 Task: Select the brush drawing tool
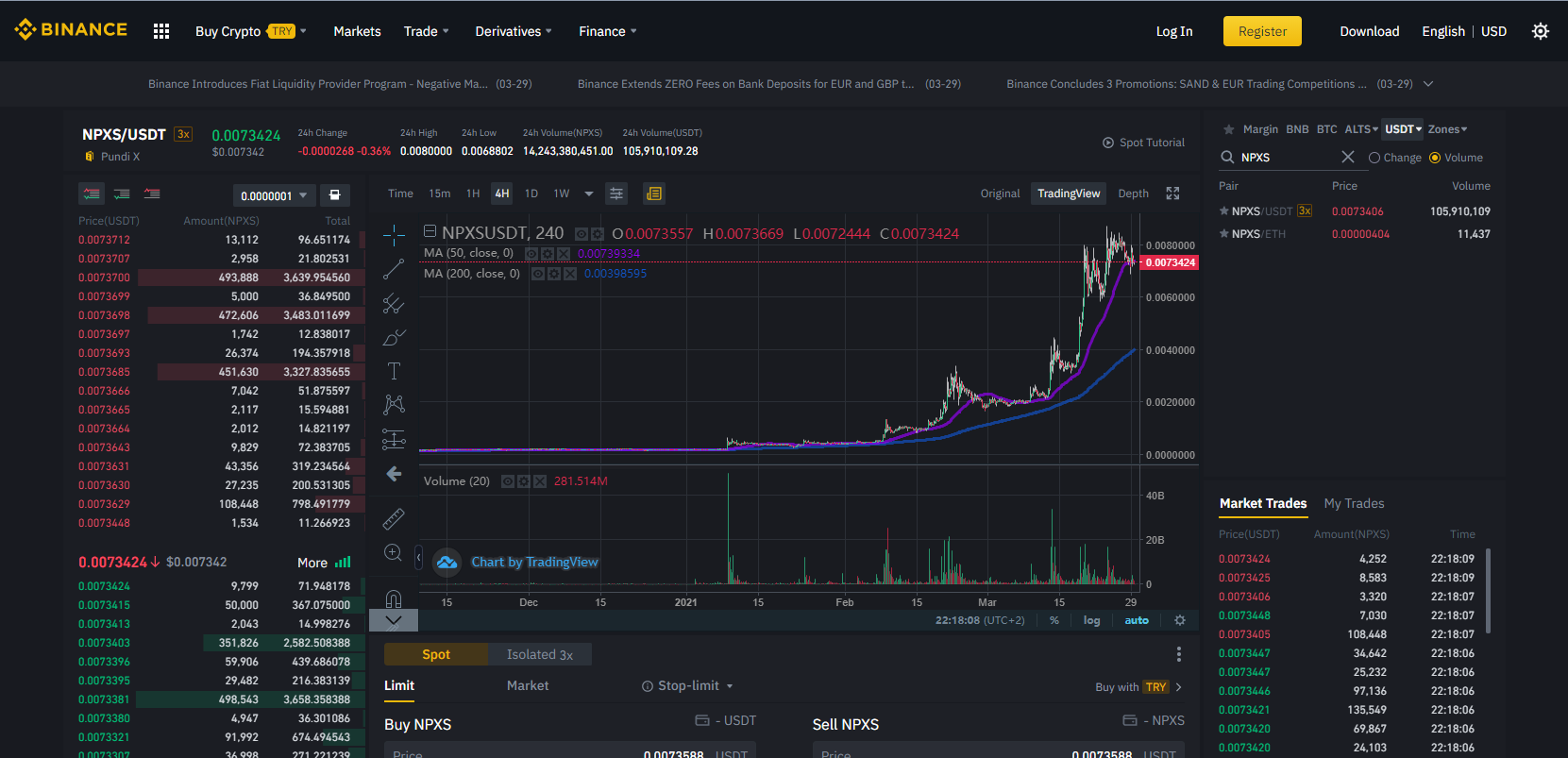tap(394, 337)
